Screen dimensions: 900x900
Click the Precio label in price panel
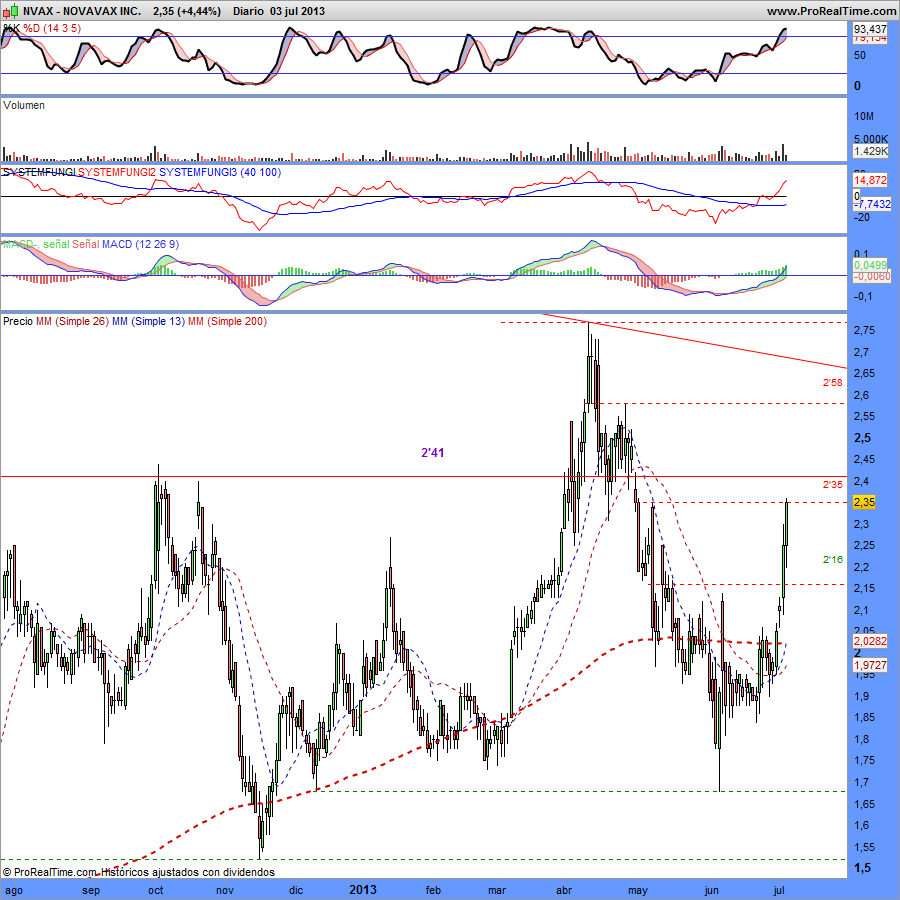pyautogui.click(x=18, y=321)
